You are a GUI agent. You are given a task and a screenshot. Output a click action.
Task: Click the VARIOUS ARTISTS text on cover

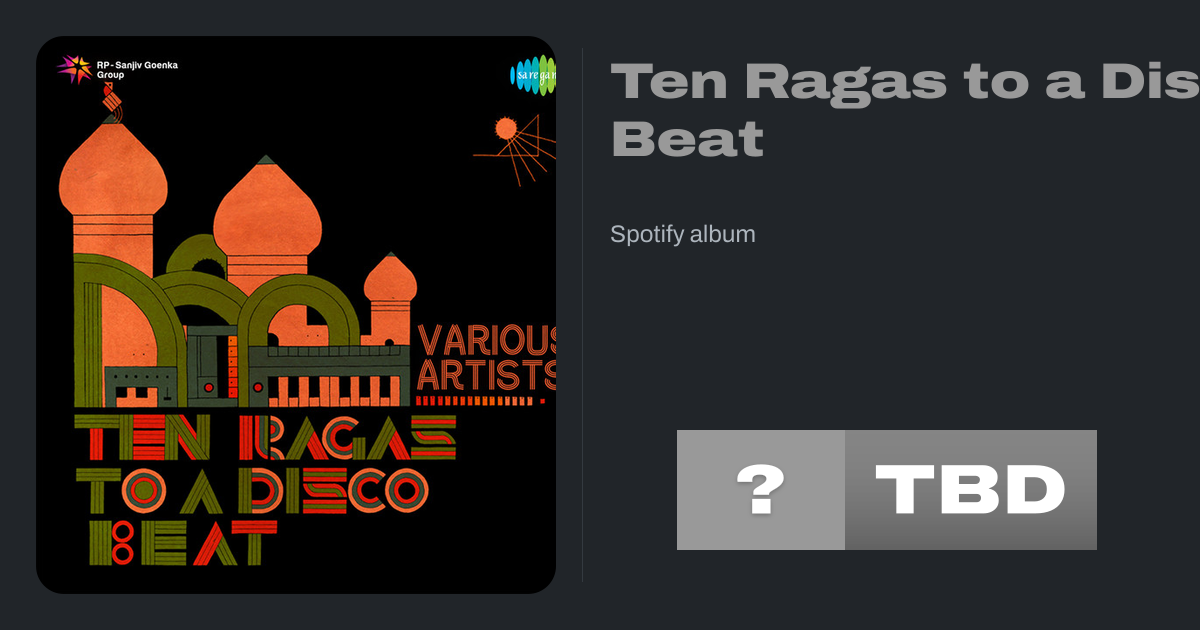point(487,357)
